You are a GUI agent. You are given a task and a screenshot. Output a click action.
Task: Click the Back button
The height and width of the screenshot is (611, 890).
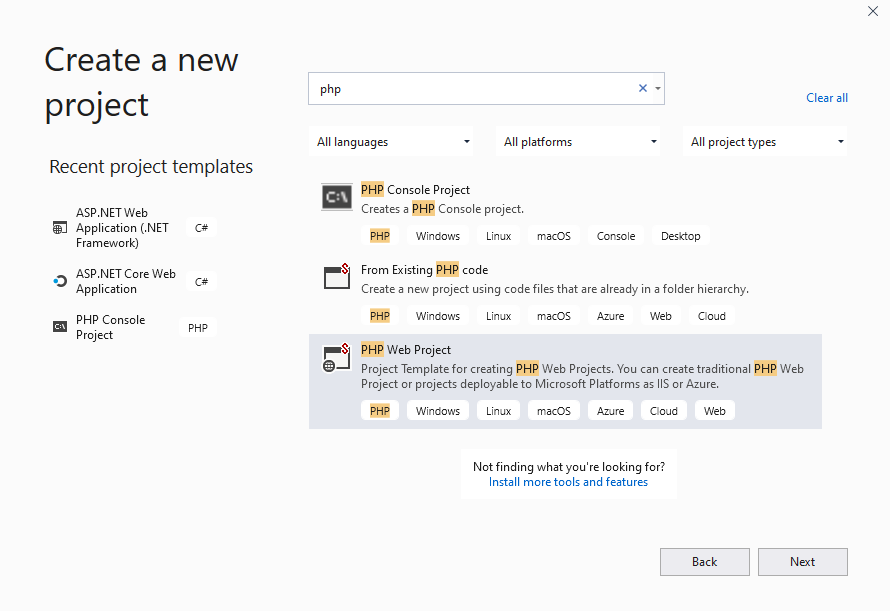coord(704,562)
